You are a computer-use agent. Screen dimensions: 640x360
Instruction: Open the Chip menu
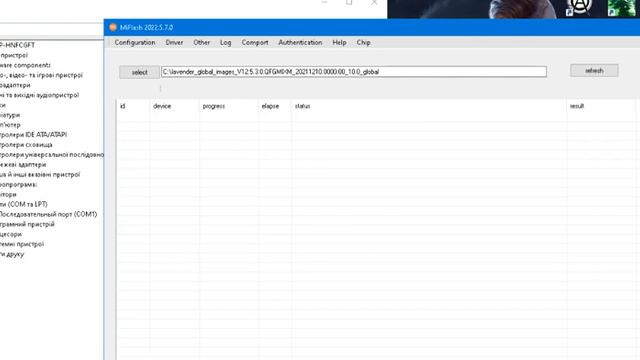click(363, 42)
